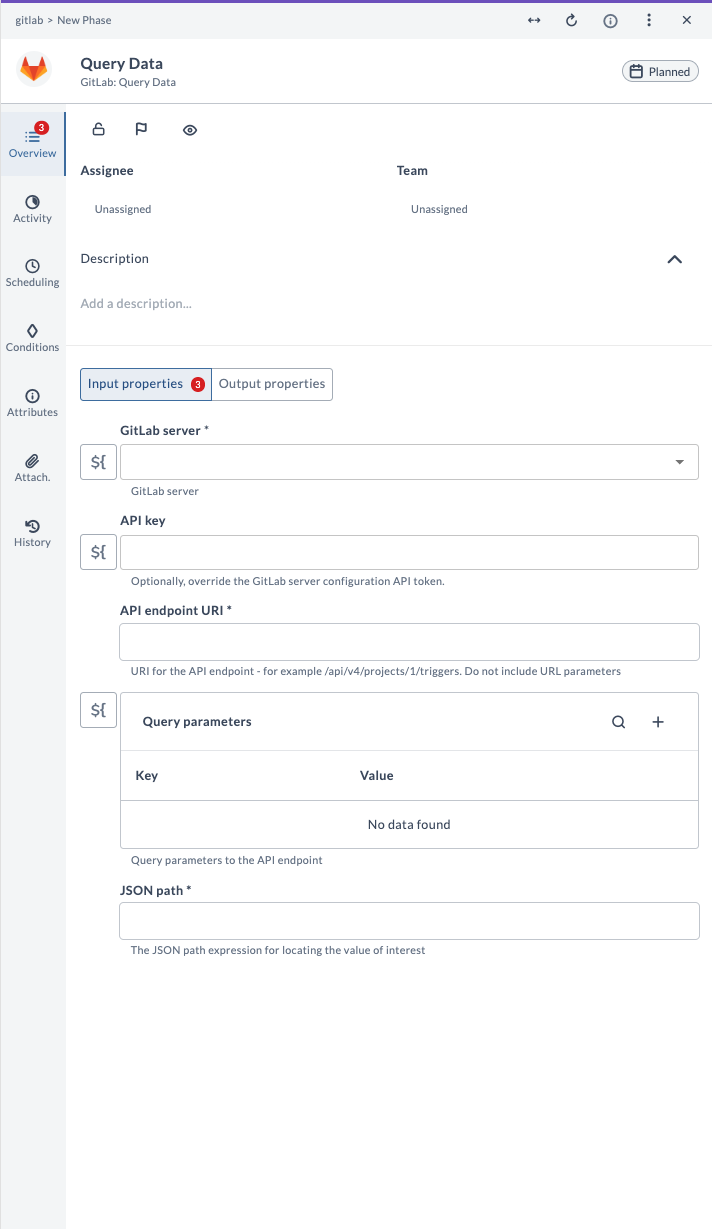Click the expand width arrows icon
This screenshot has width=712, height=1229.
coord(534,20)
